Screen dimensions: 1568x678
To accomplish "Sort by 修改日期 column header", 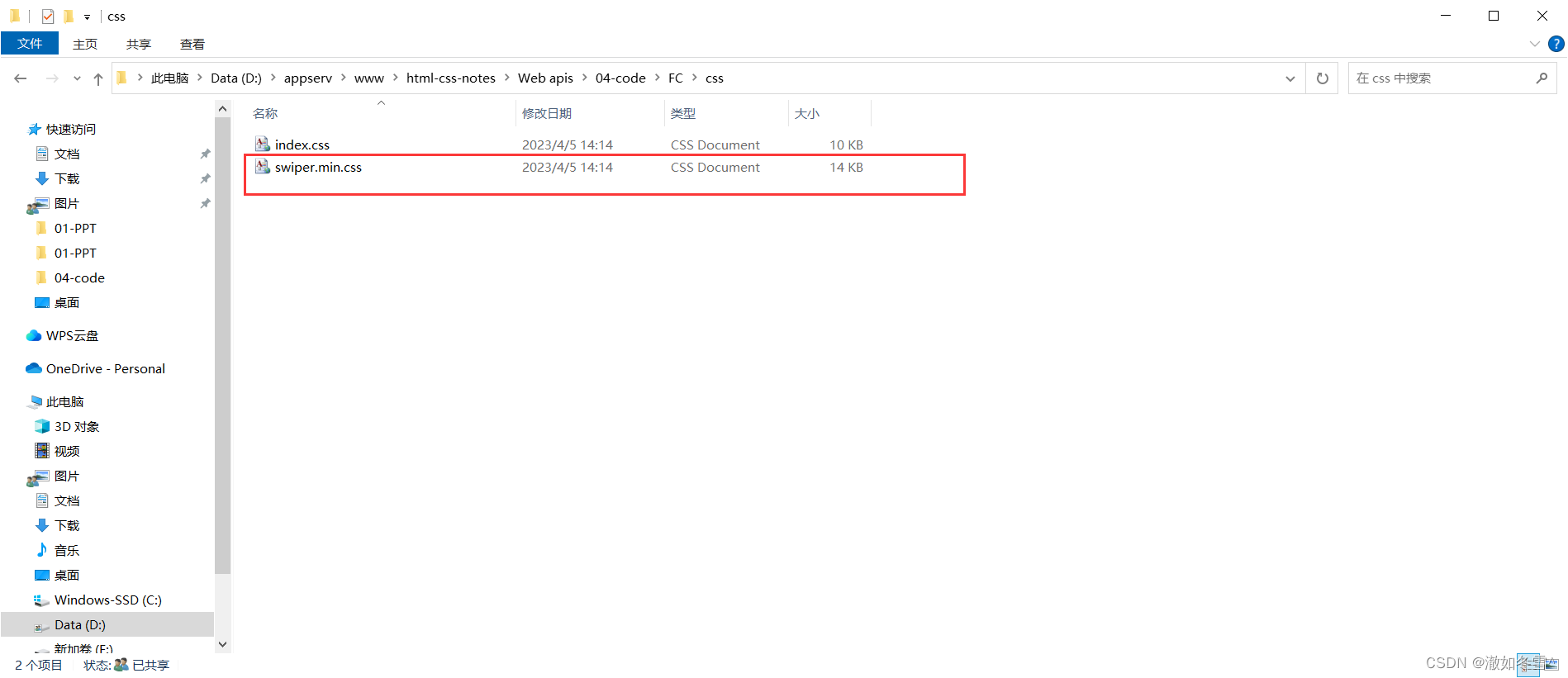I will tap(547, 113).
